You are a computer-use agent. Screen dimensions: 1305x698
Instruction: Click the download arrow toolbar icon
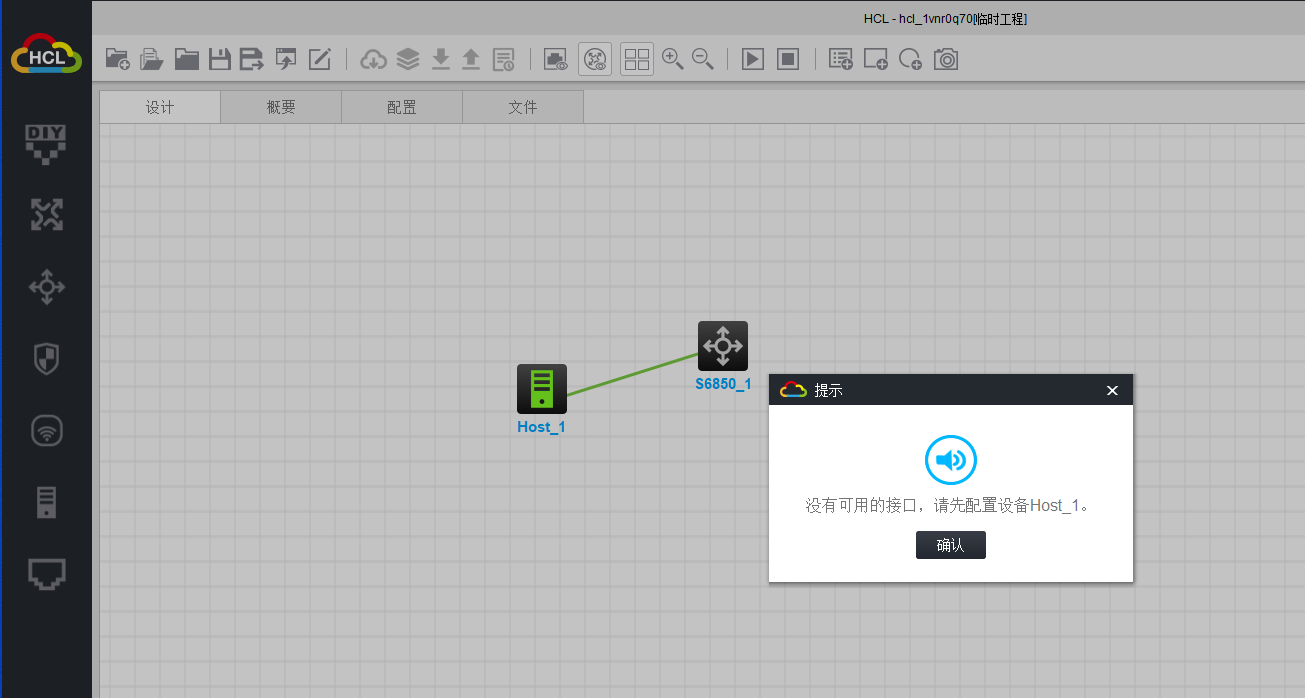pyautogui.click(x=440, y=59)
